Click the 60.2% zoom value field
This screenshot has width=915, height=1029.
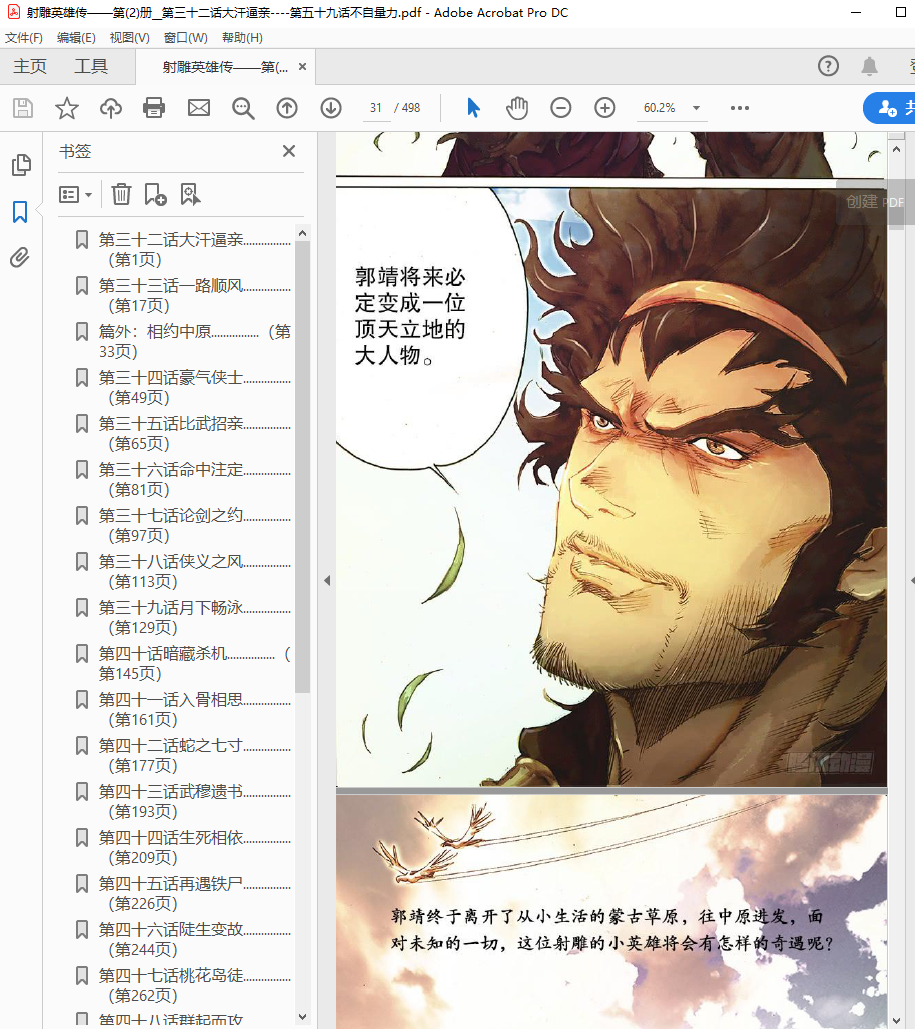coord(660,108)
